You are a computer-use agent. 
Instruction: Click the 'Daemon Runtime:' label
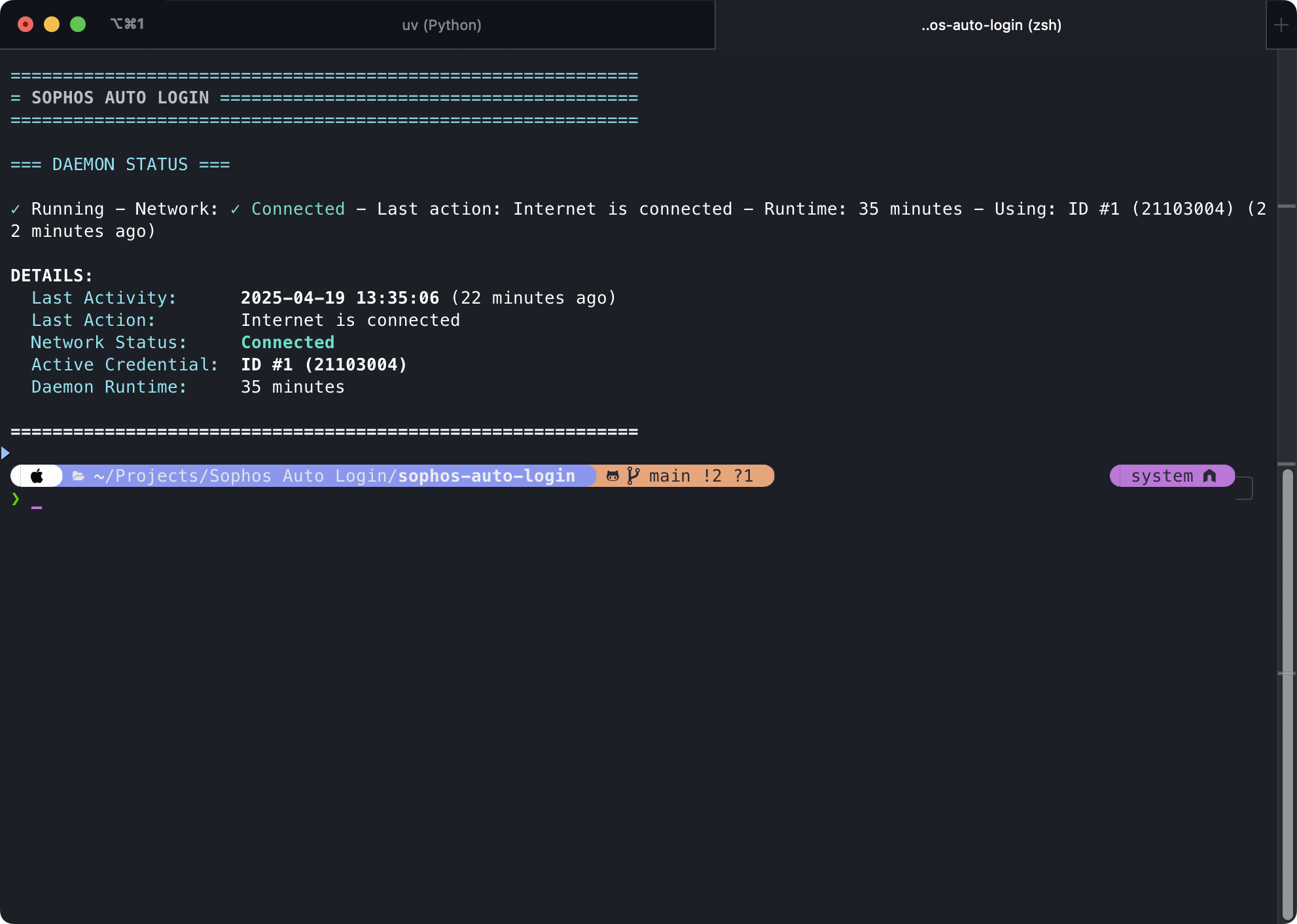point(109,387)
